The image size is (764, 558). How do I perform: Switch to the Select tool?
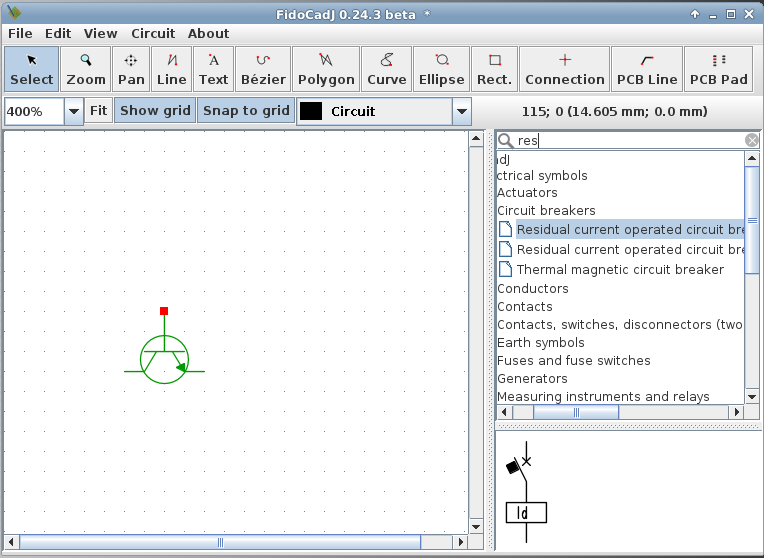tap(32, 69)
